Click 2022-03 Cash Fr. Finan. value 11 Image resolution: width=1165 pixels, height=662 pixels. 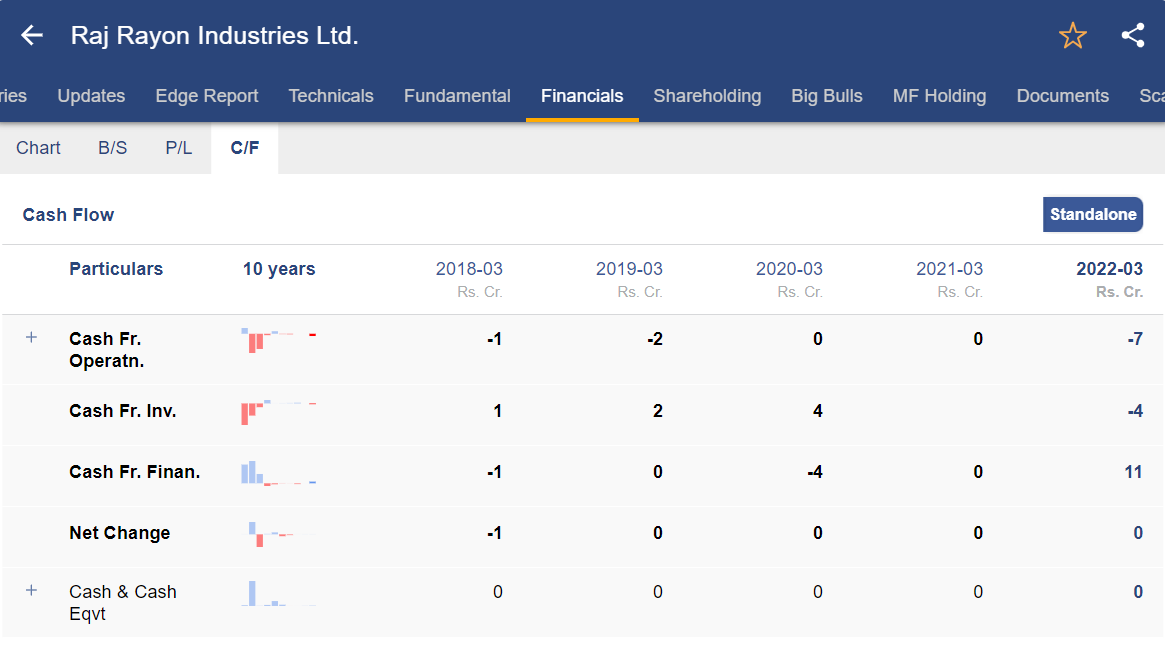click(x=1133, y=472)
